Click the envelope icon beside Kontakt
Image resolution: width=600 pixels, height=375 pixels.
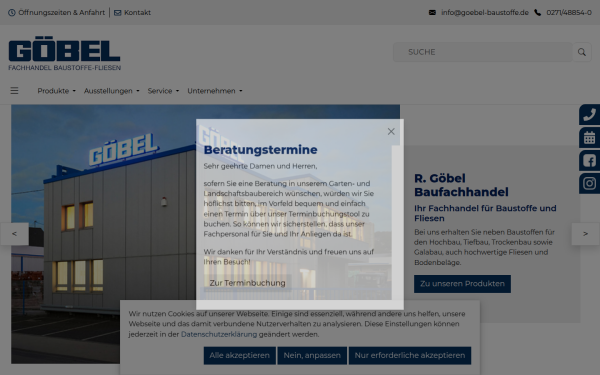pyautogui.click(x=117, y=13)
